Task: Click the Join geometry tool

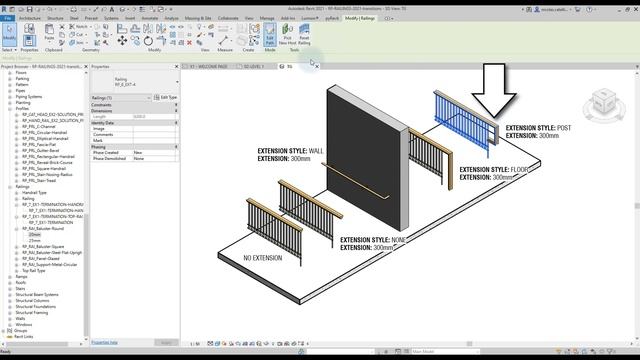Action: pyautogui.click(x=78, y=42)
